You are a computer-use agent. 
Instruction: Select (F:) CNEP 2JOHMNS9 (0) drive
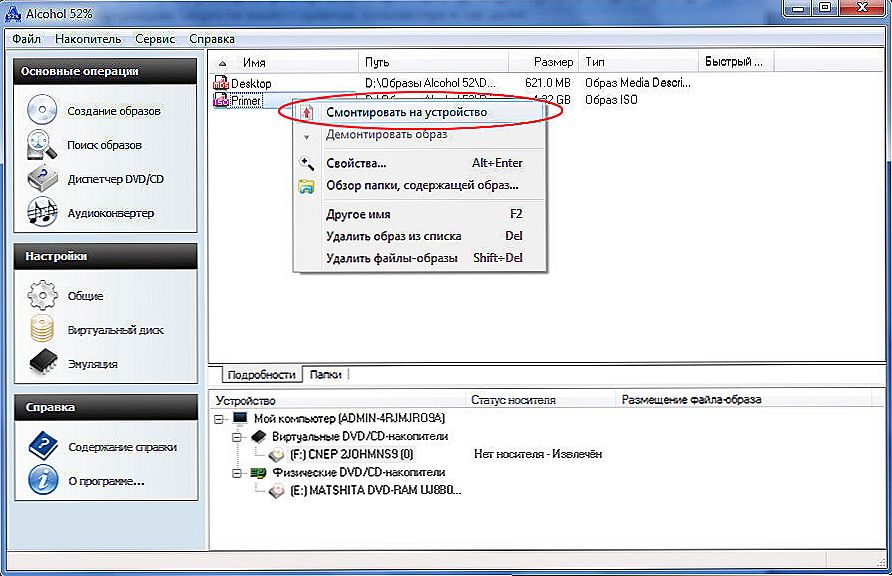(x=351, y=454)
